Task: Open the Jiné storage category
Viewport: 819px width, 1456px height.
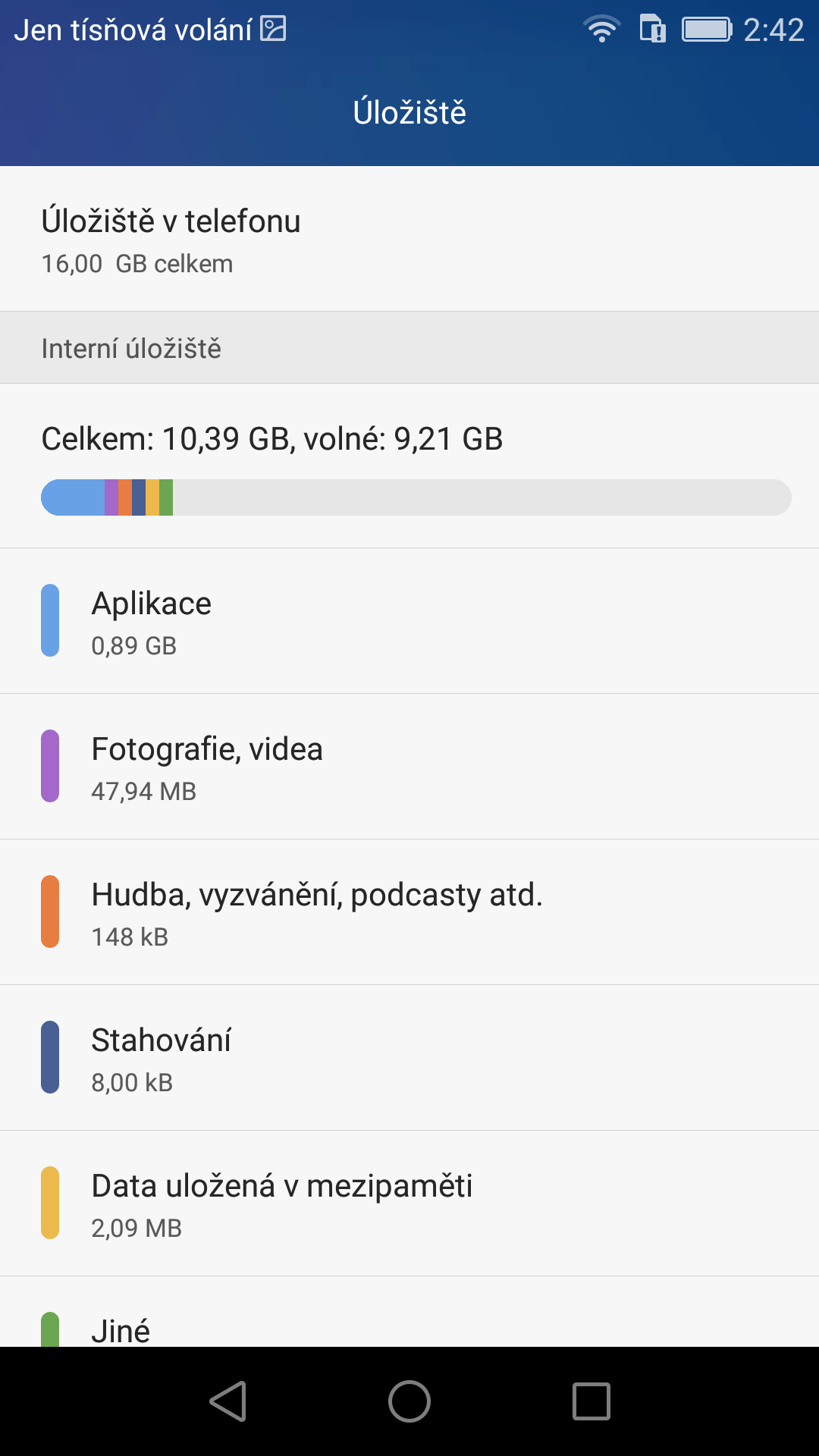Action: click(409, 1312)
